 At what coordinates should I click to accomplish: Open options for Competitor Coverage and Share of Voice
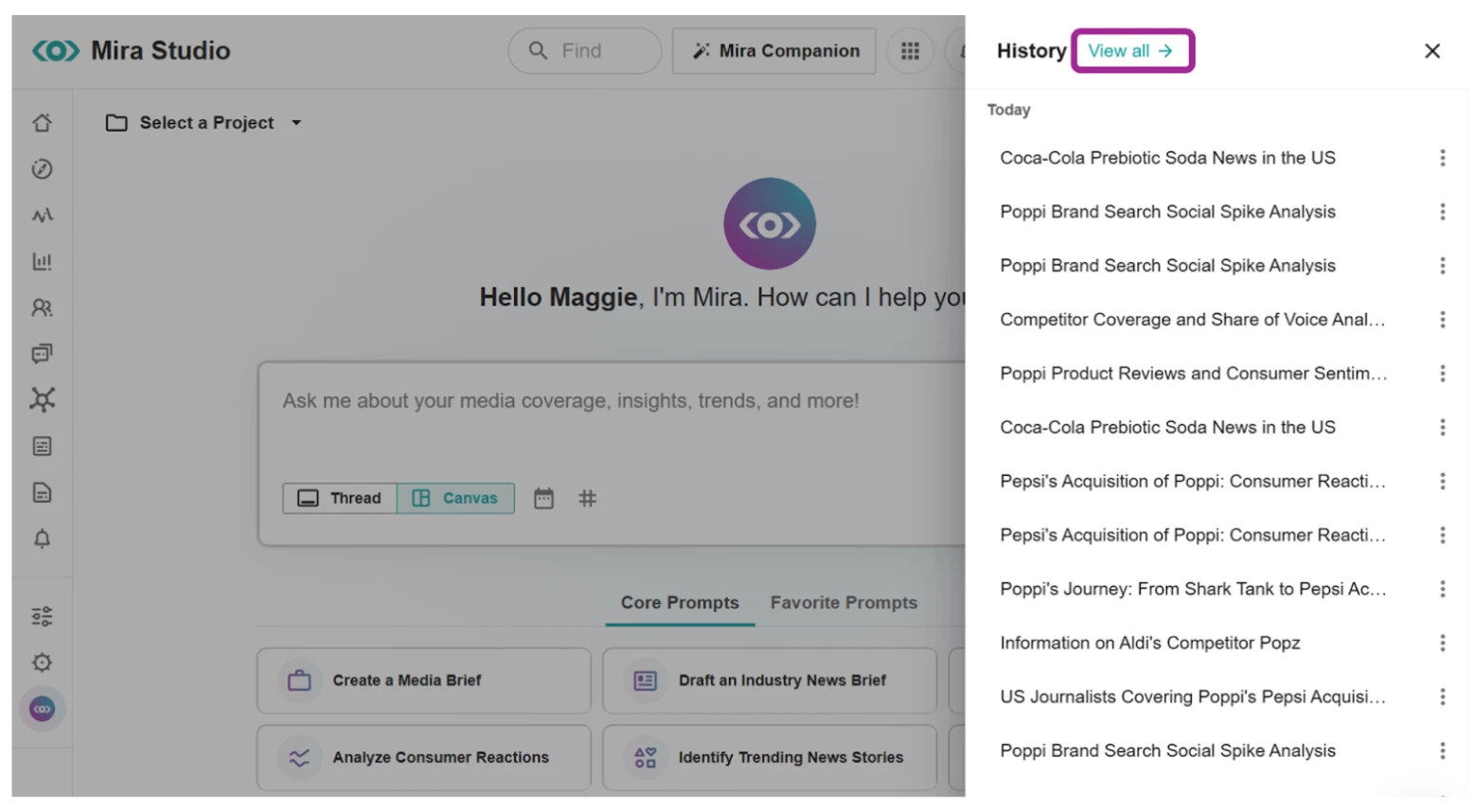click(x=1443, y=320)
